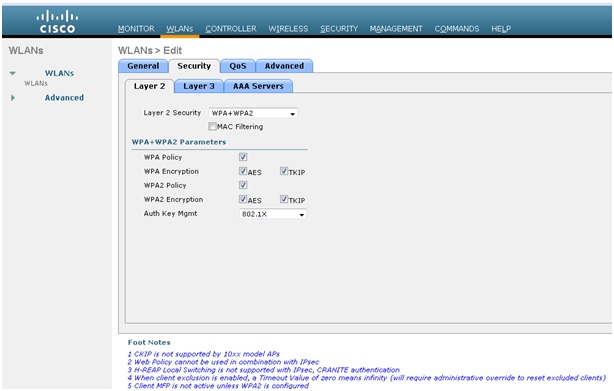This screenshot has height=391, width=614.
Task: Open the Advanced tab in WLAN edit
Action: point(284,66)
